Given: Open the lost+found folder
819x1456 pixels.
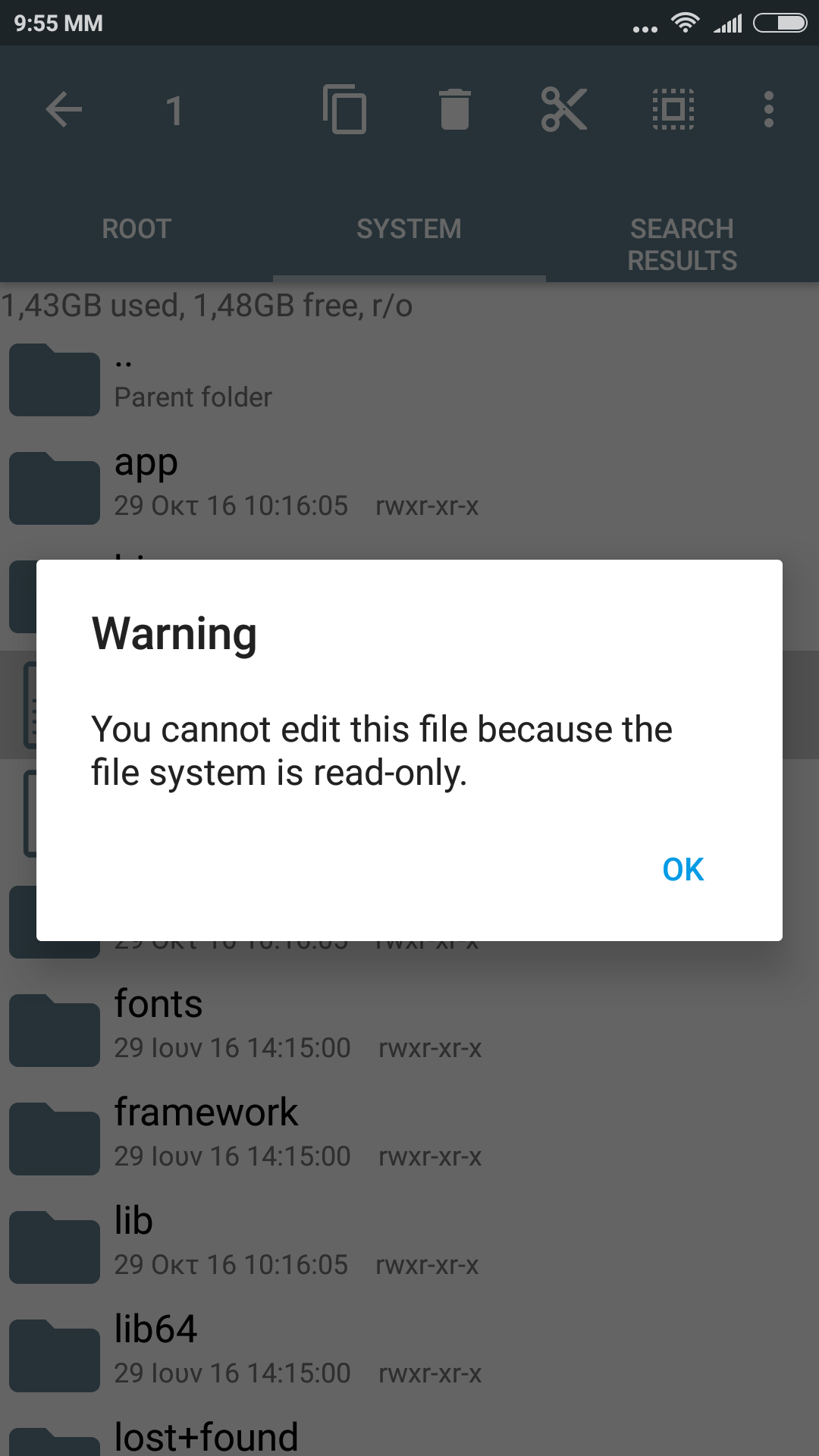Looking at the screenshot, I should [409, 1433].
